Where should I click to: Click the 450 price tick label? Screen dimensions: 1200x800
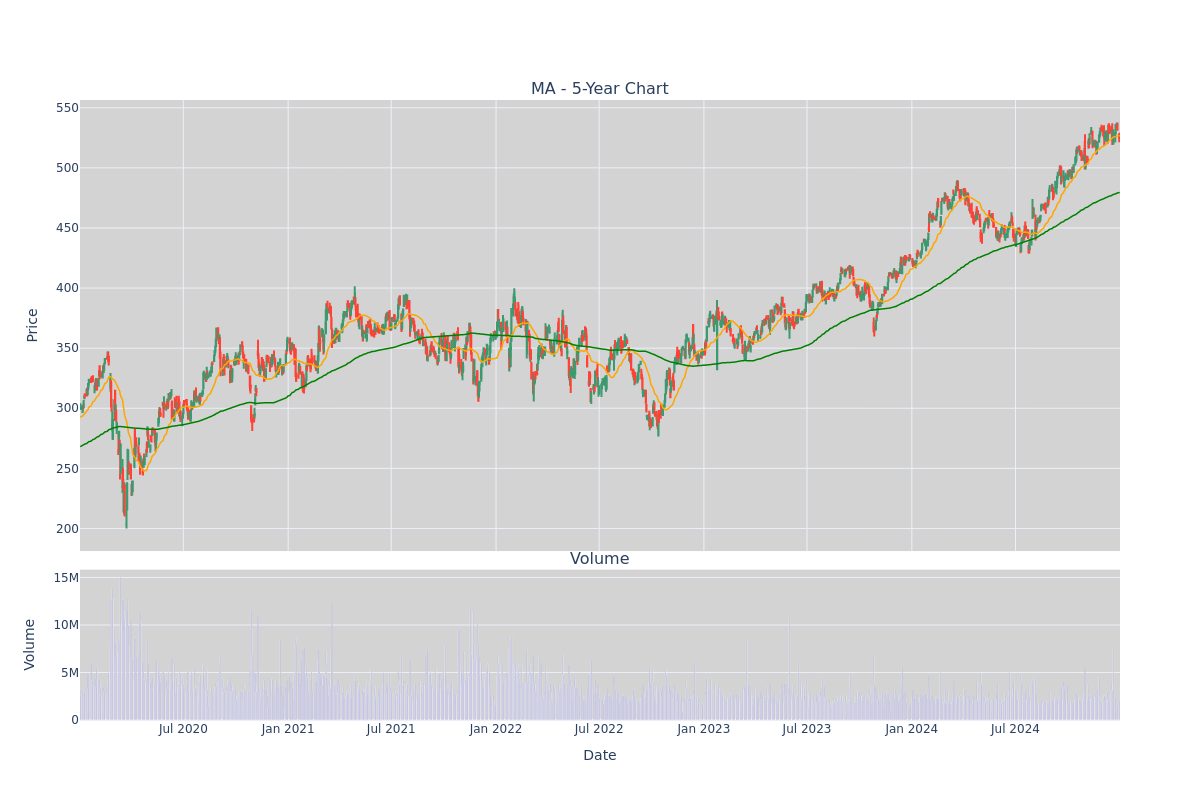(67, 228)
